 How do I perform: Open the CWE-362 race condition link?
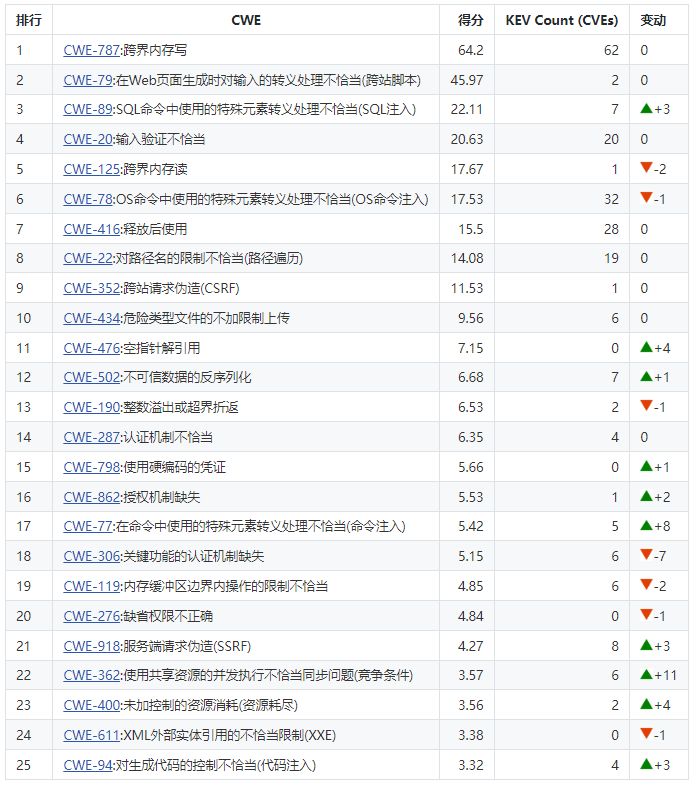tap(92, 676)
